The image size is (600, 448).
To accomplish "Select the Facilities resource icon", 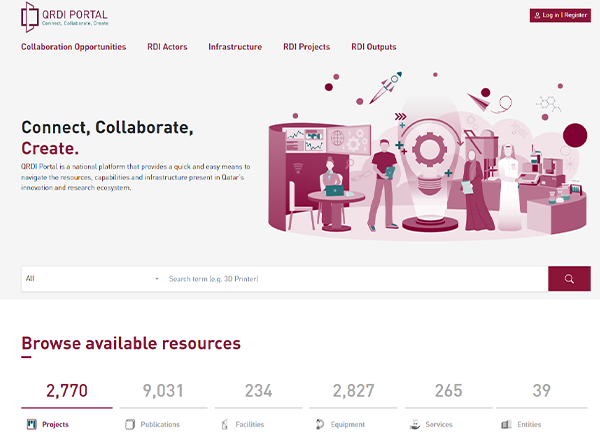I will pos(225,424).
